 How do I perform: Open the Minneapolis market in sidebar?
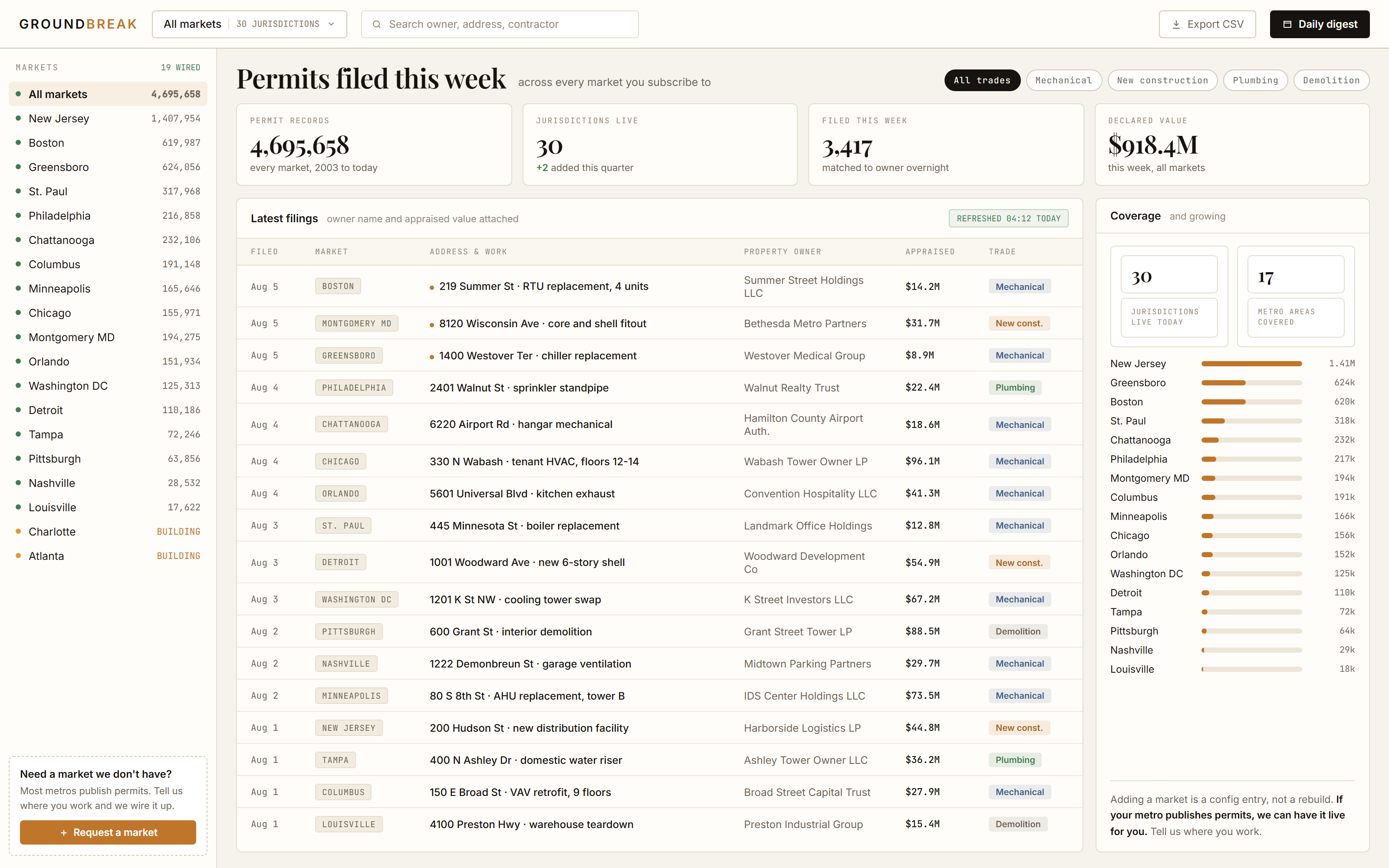pyautogui.click(x=108, y=288)
